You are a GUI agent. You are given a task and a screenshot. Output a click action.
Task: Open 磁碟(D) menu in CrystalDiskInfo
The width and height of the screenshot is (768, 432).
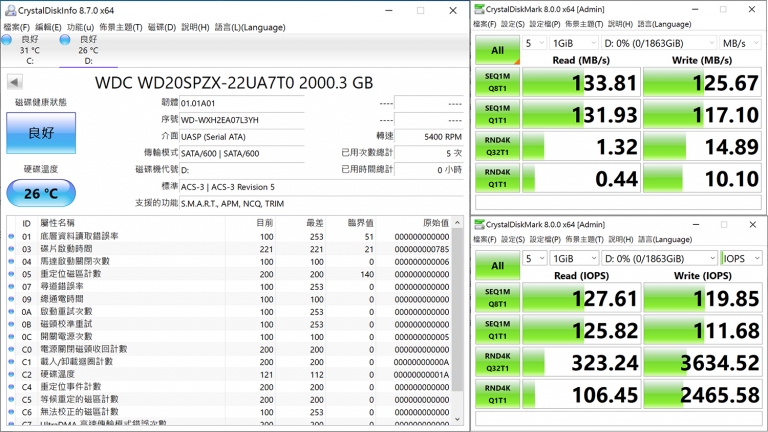pos(162,27)
